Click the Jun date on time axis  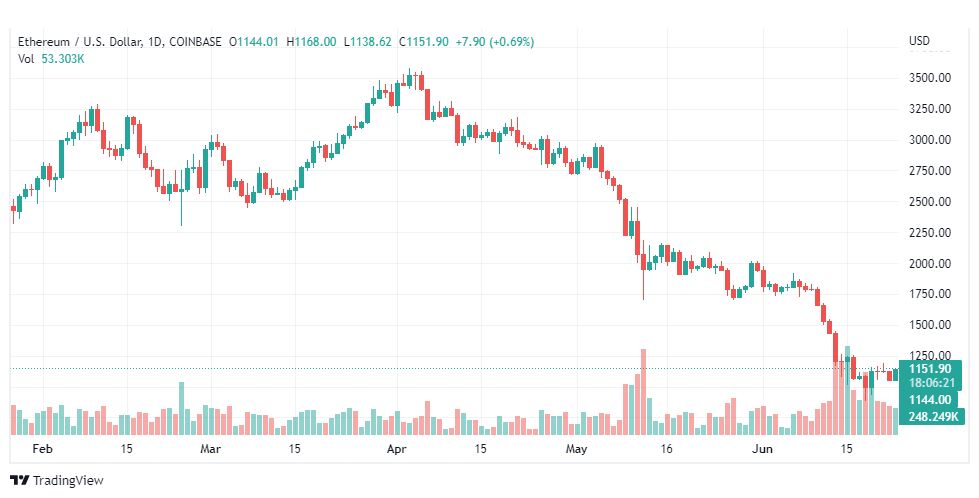(762, 449)
